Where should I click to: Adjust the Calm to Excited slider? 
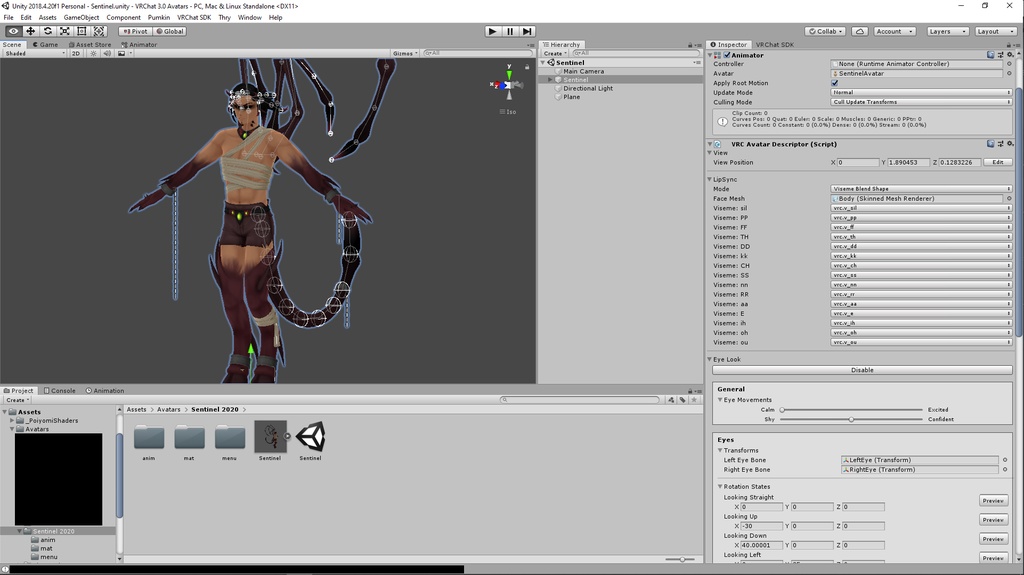click(852, 410)
